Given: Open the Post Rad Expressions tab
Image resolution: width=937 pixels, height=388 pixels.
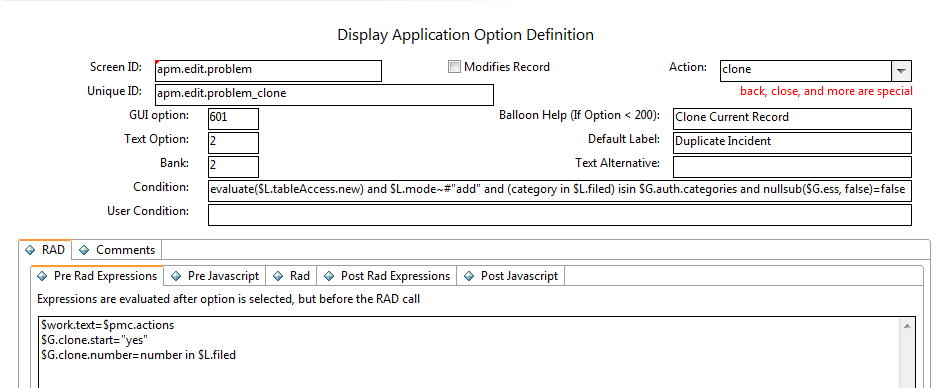Looking at the screenshot, I should click(x=387, y=276).
